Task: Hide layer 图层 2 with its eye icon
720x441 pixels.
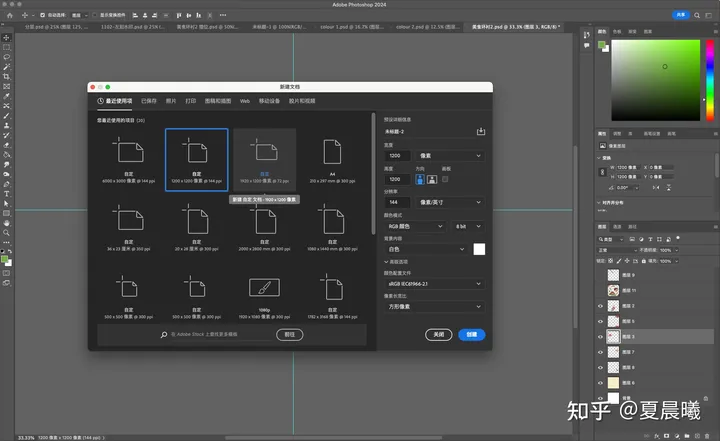Action: click(600, 306)
